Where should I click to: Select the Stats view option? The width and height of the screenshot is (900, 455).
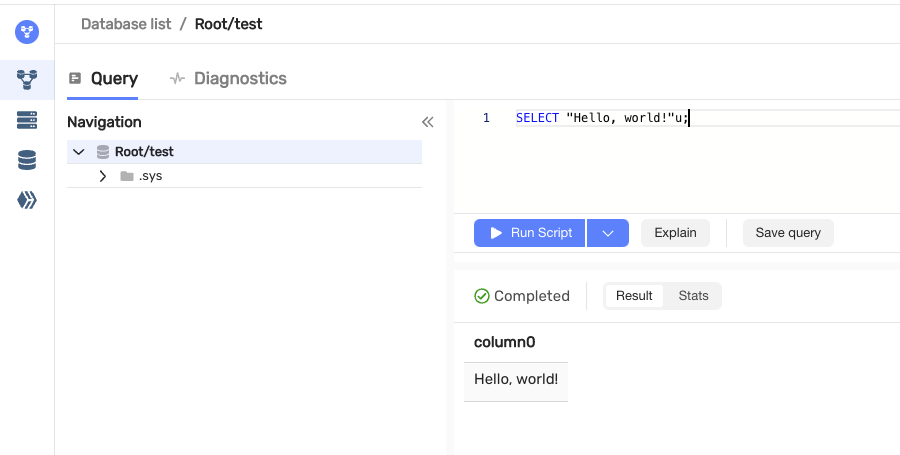[693, 296]
